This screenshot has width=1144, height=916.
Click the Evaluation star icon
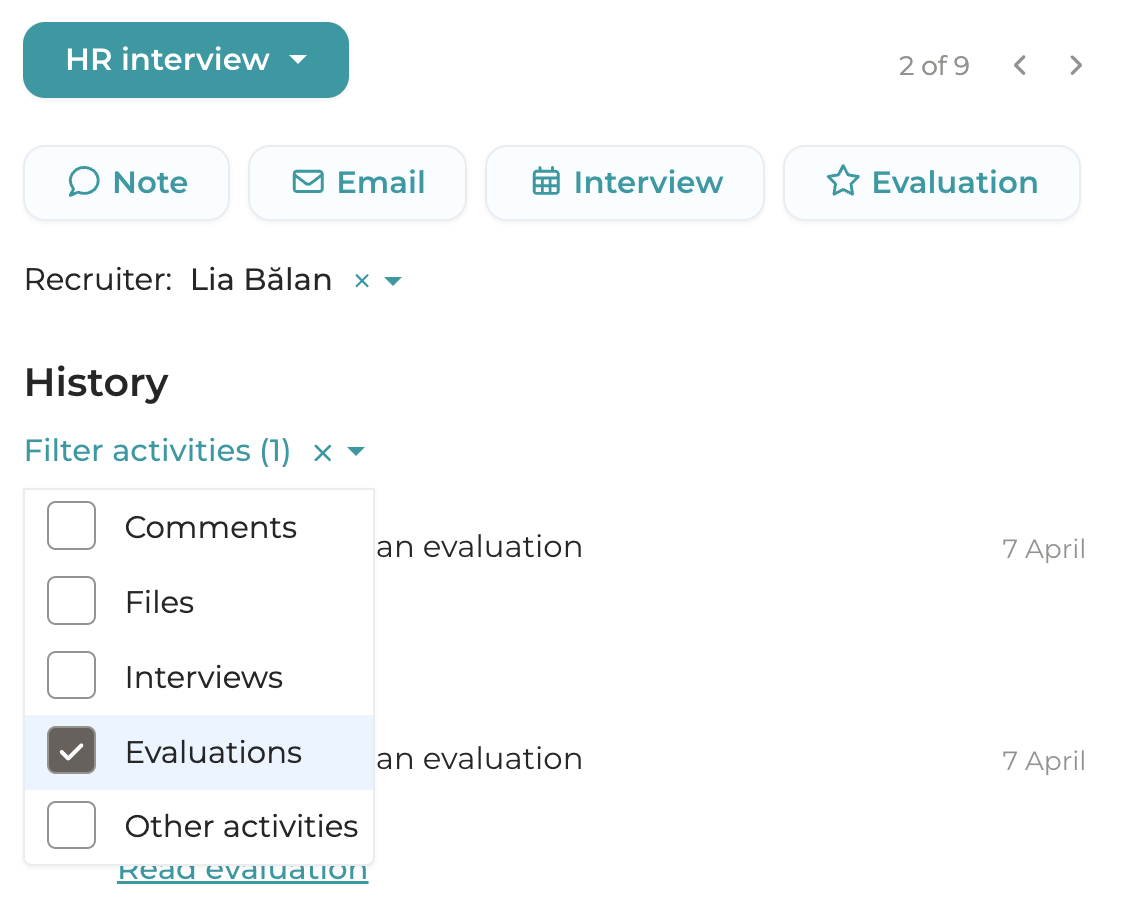(845, 182)
